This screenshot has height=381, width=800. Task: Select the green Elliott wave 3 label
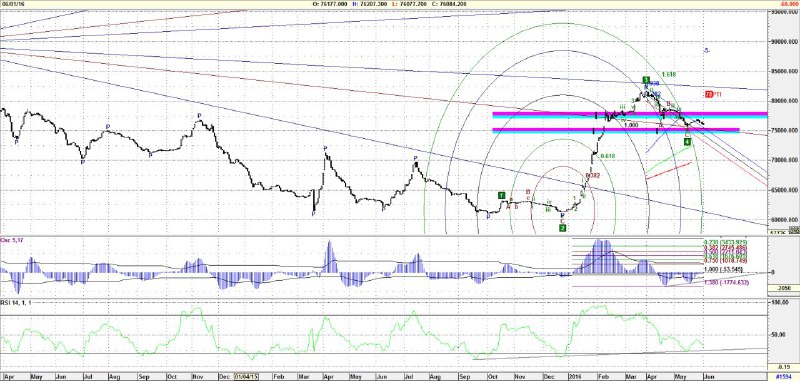(646, 80)
